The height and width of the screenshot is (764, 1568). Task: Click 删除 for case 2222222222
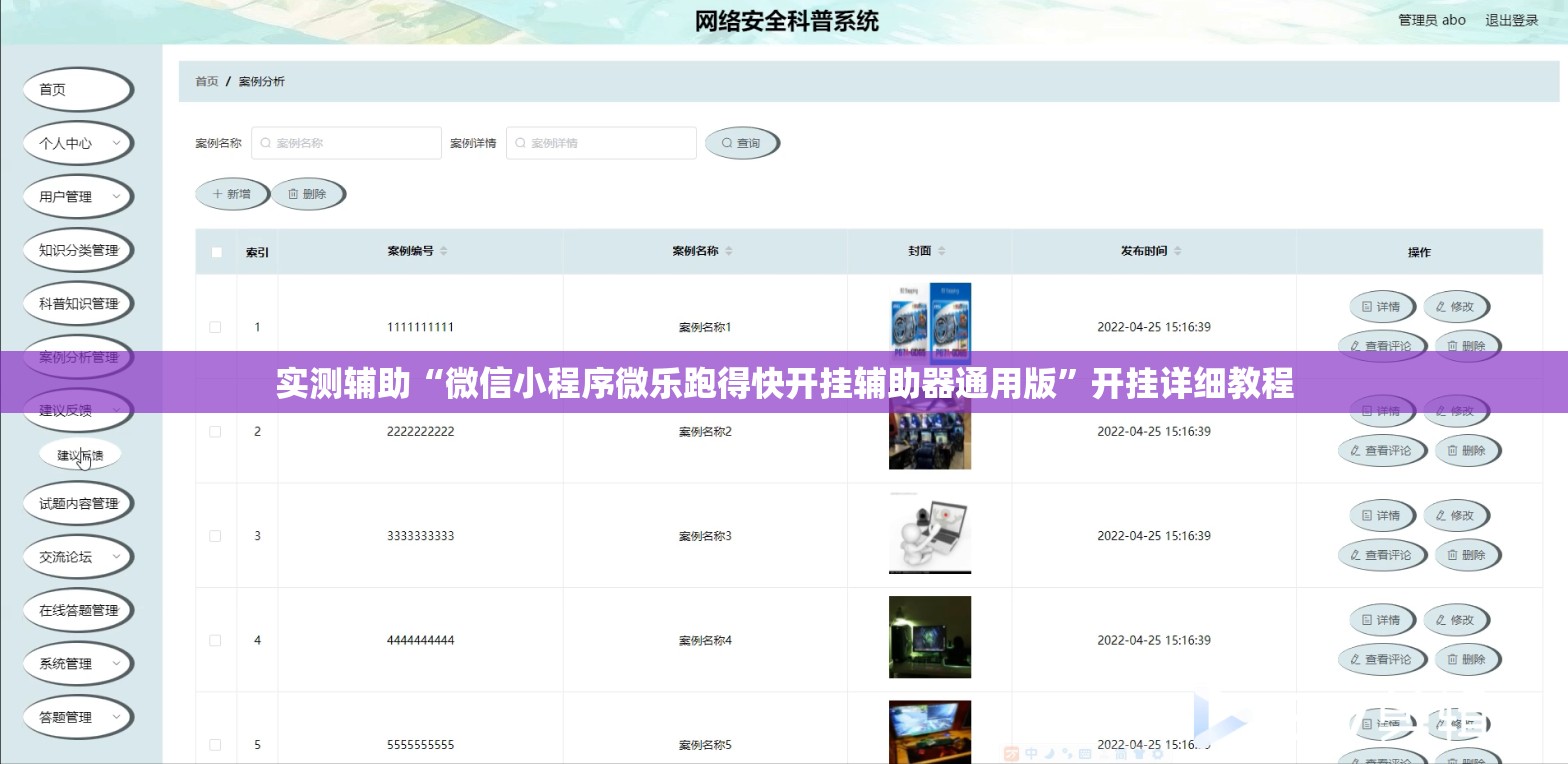pyautogui.click(x=1467, y=450)
